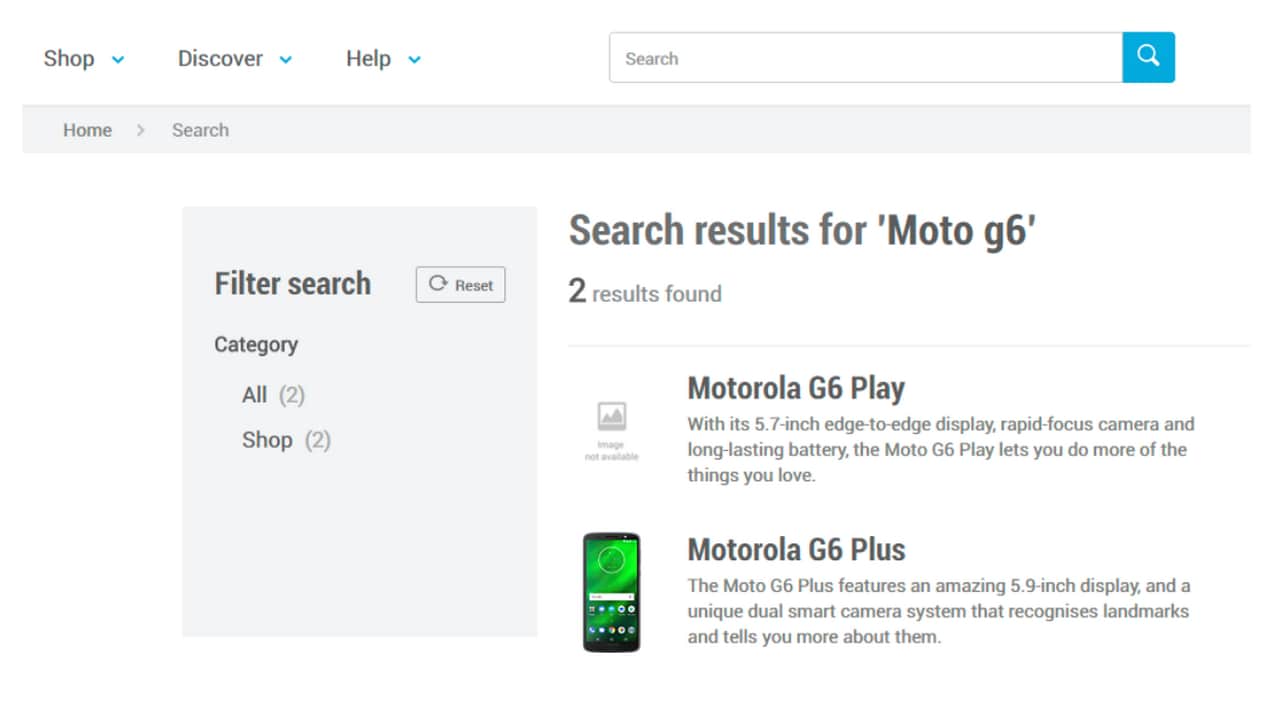
Task: Click the Category label in the filter panel
Action: 256,345
